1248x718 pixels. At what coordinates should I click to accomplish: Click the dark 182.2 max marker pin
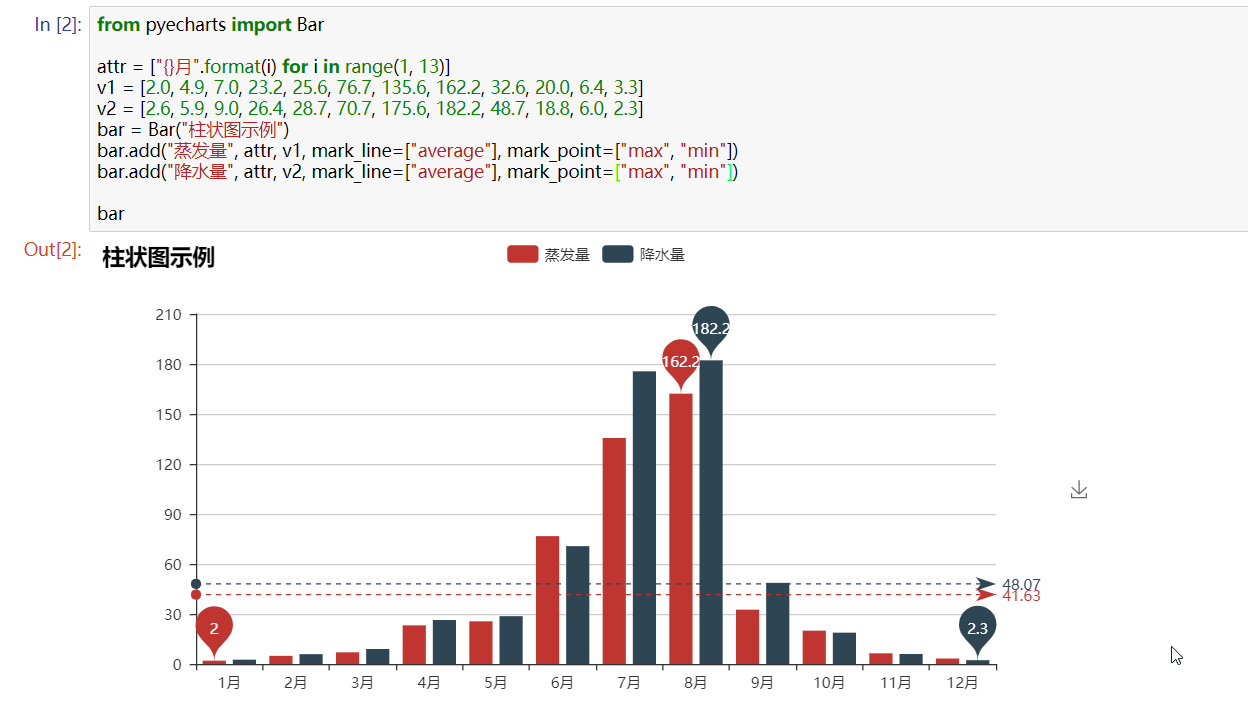711,329
